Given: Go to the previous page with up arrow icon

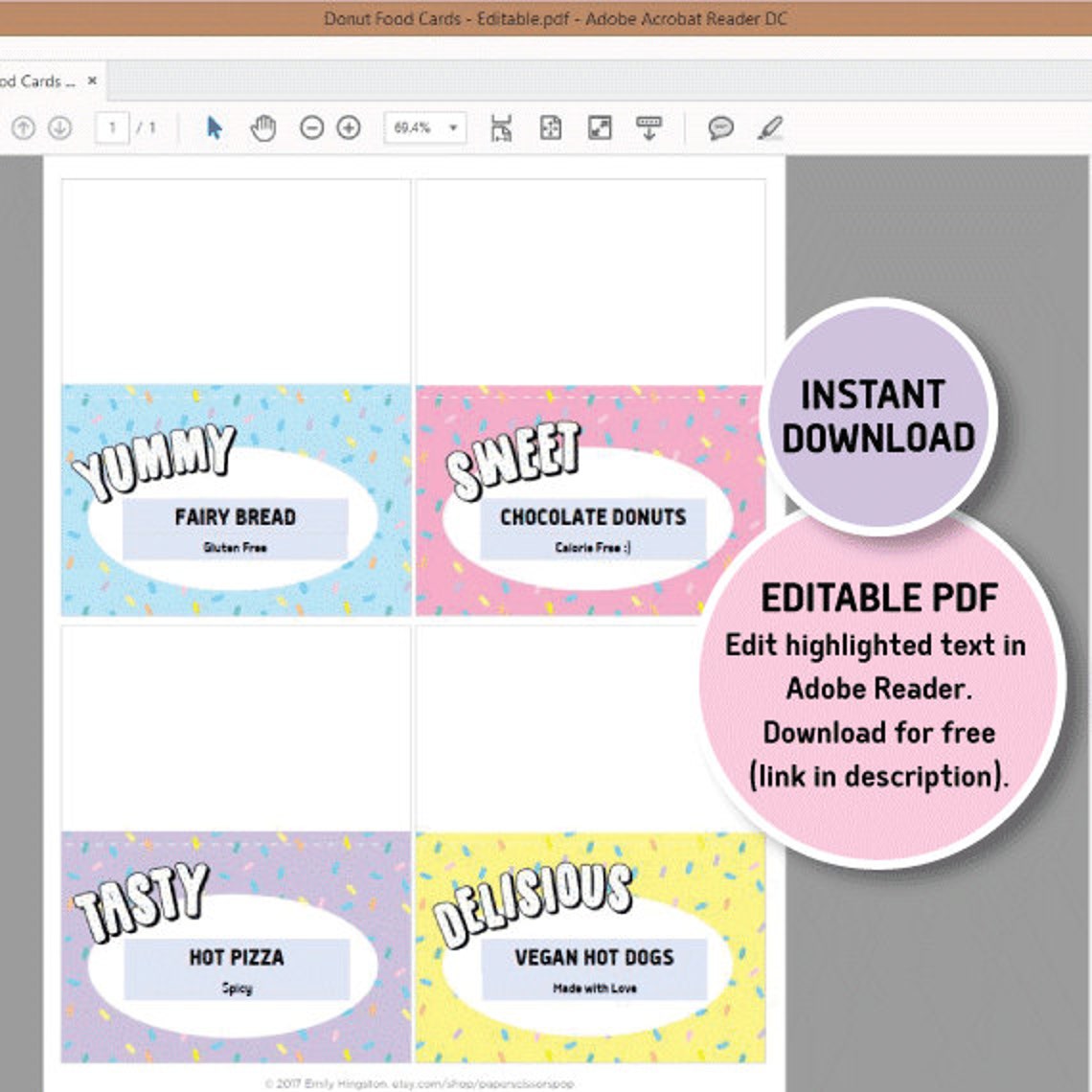Looking at the screenshot, I should (21, 125).
